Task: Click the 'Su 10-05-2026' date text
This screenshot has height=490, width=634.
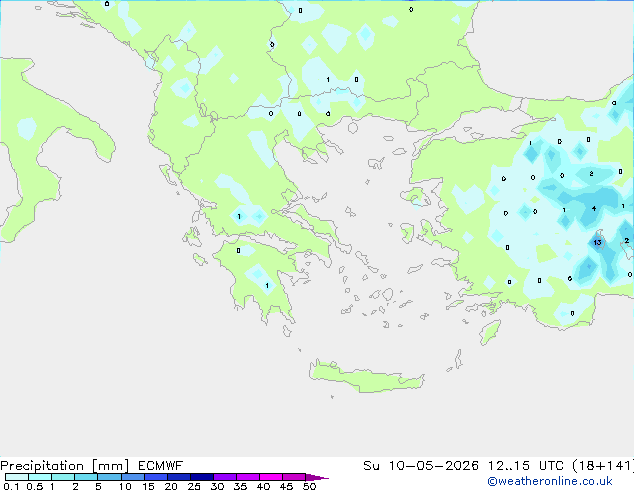Action: 421,466
